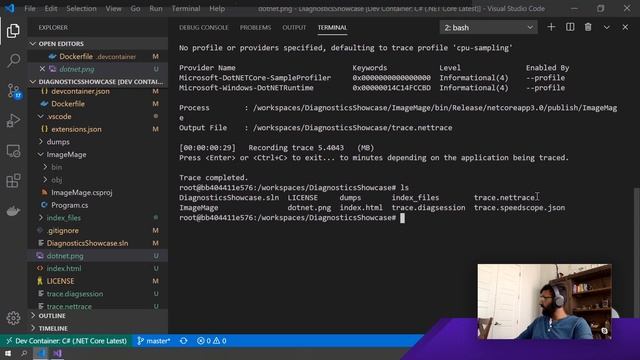Open the Docker view in activity bar
Viewport: 640px width, 360px height.
(x=13, y=211)
